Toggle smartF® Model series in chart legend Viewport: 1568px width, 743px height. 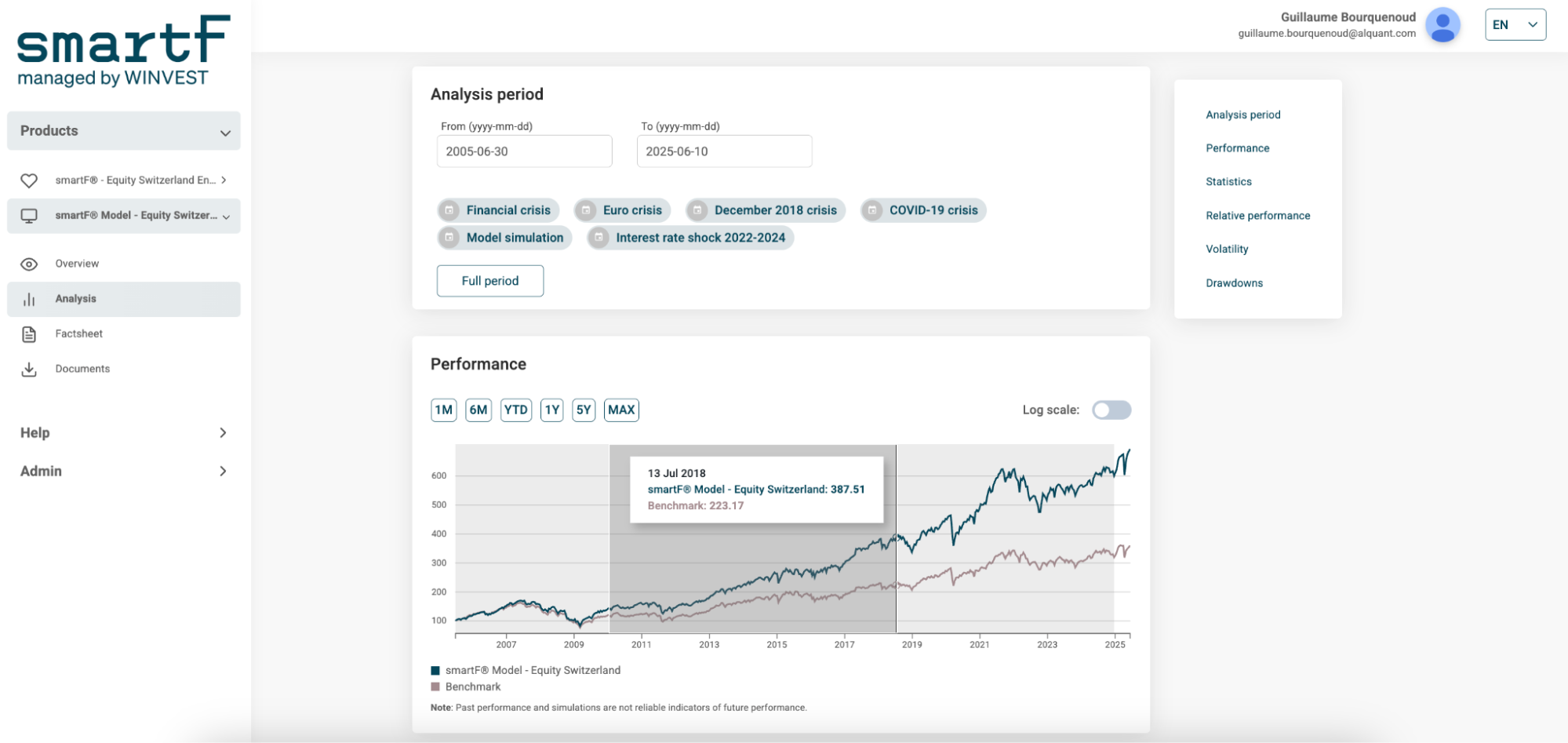(526, 670)
